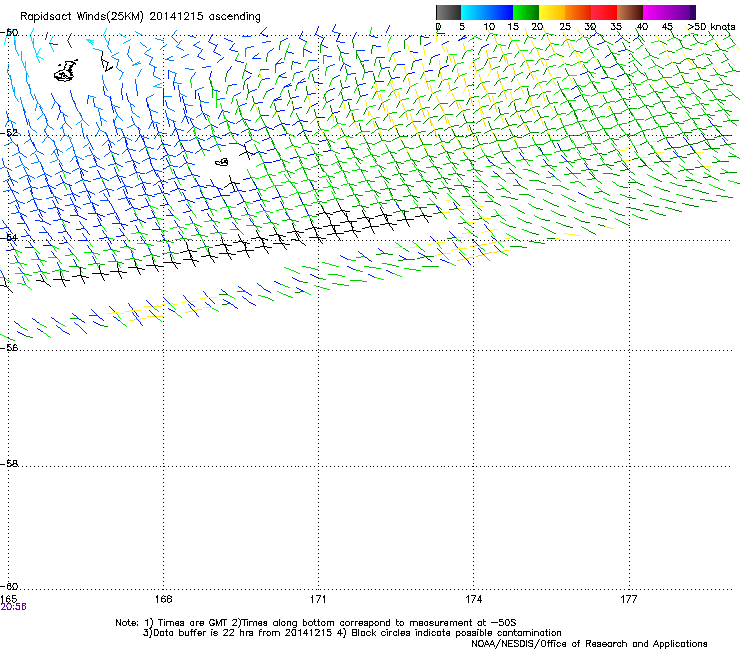Click the NOAA/NESDIS Office of Research credit
This screenshot has height=650, width=740.
pos(589,644)
